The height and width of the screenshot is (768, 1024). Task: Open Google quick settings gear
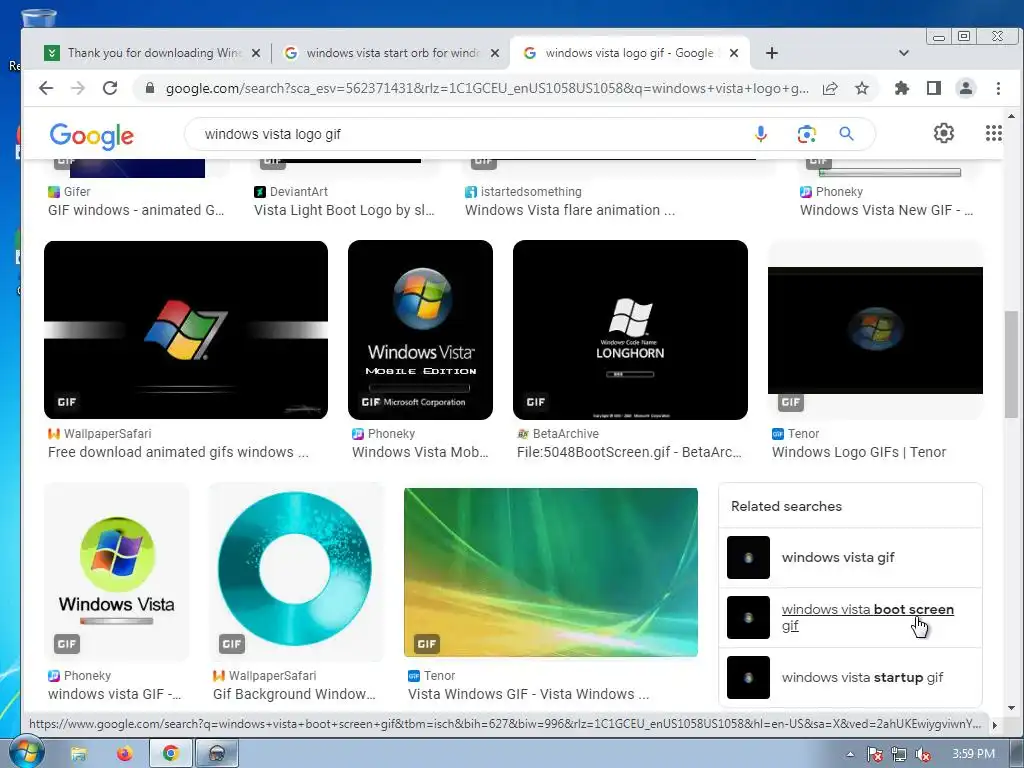pyautogui.click(x=944, y=133)
